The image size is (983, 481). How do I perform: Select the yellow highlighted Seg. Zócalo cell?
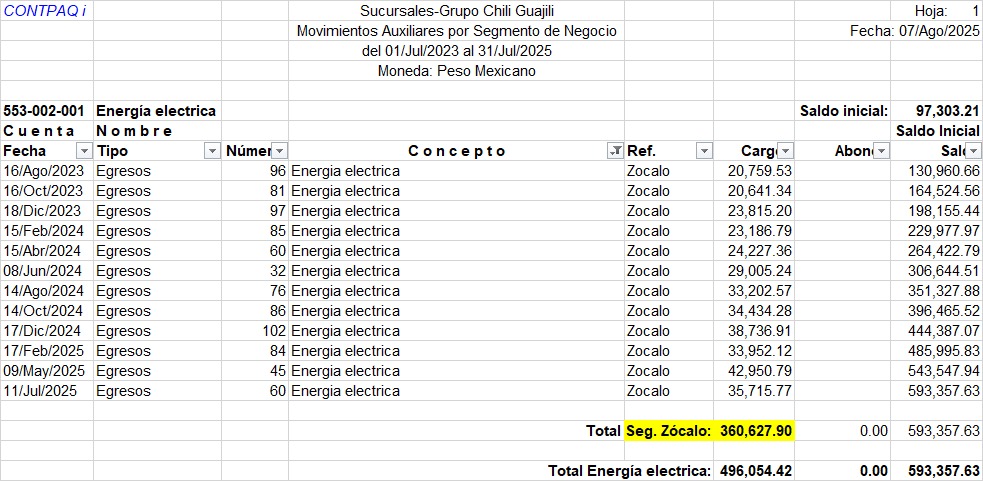click(x=668, y=431)
